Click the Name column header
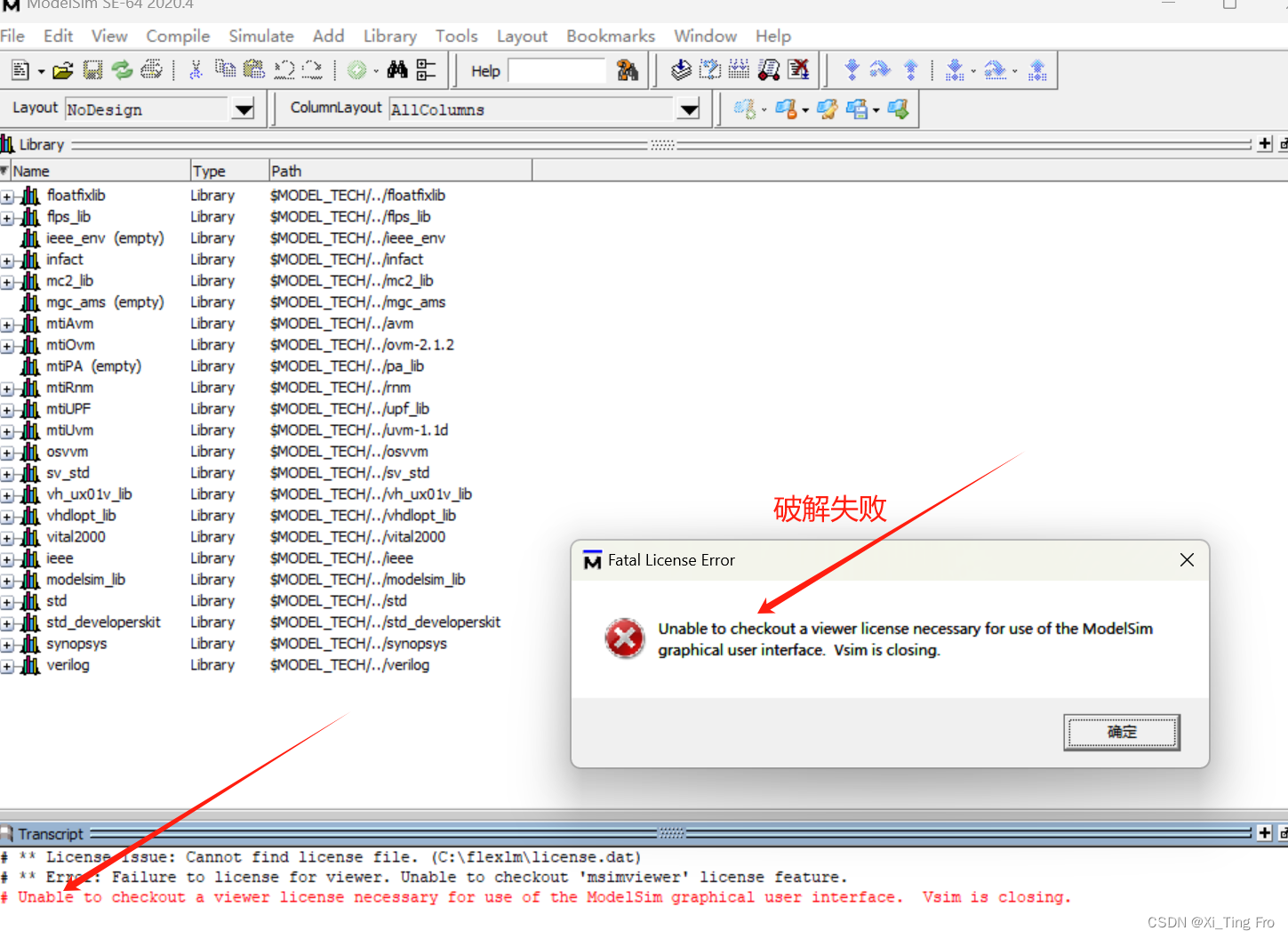 pos(100,171)
